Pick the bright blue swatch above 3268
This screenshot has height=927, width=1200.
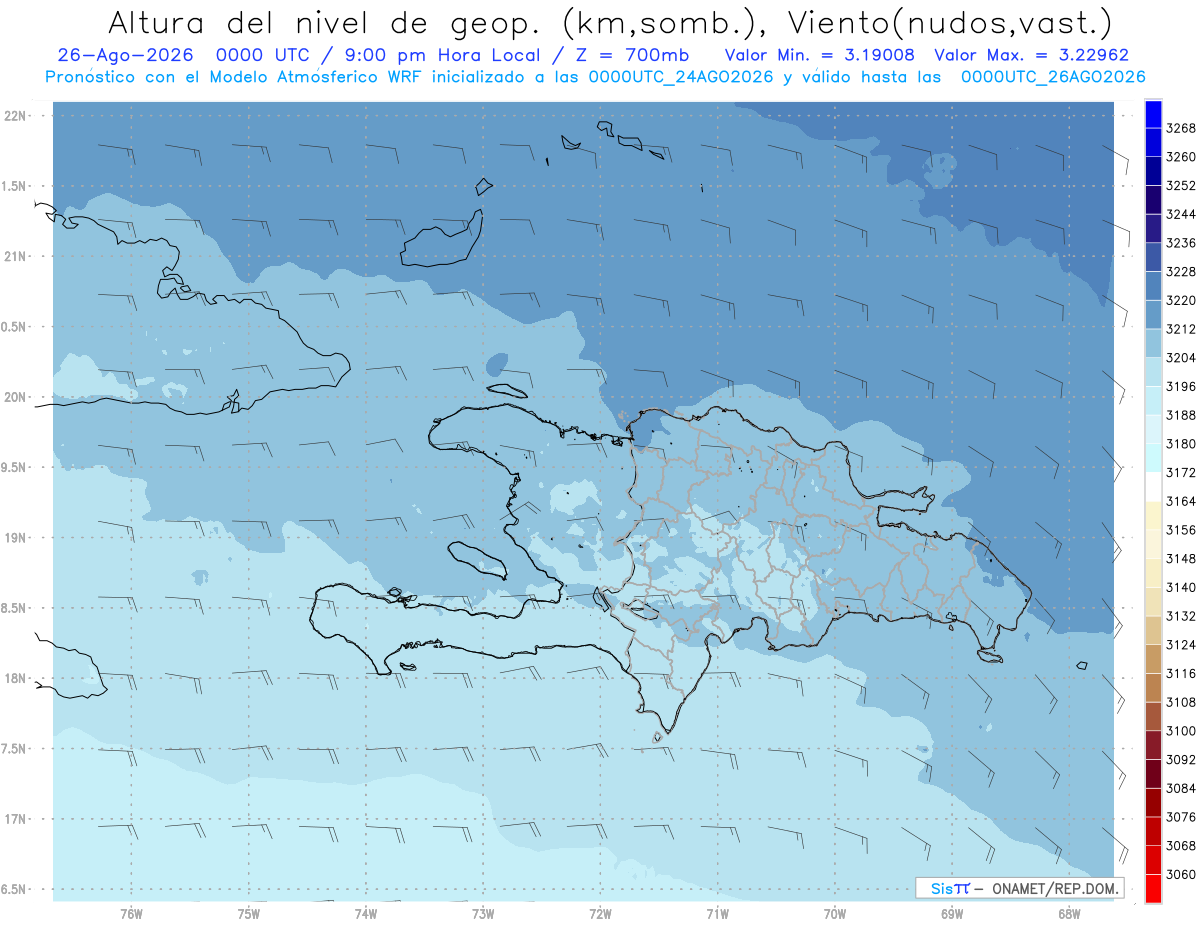click(x=1153, y=114)
